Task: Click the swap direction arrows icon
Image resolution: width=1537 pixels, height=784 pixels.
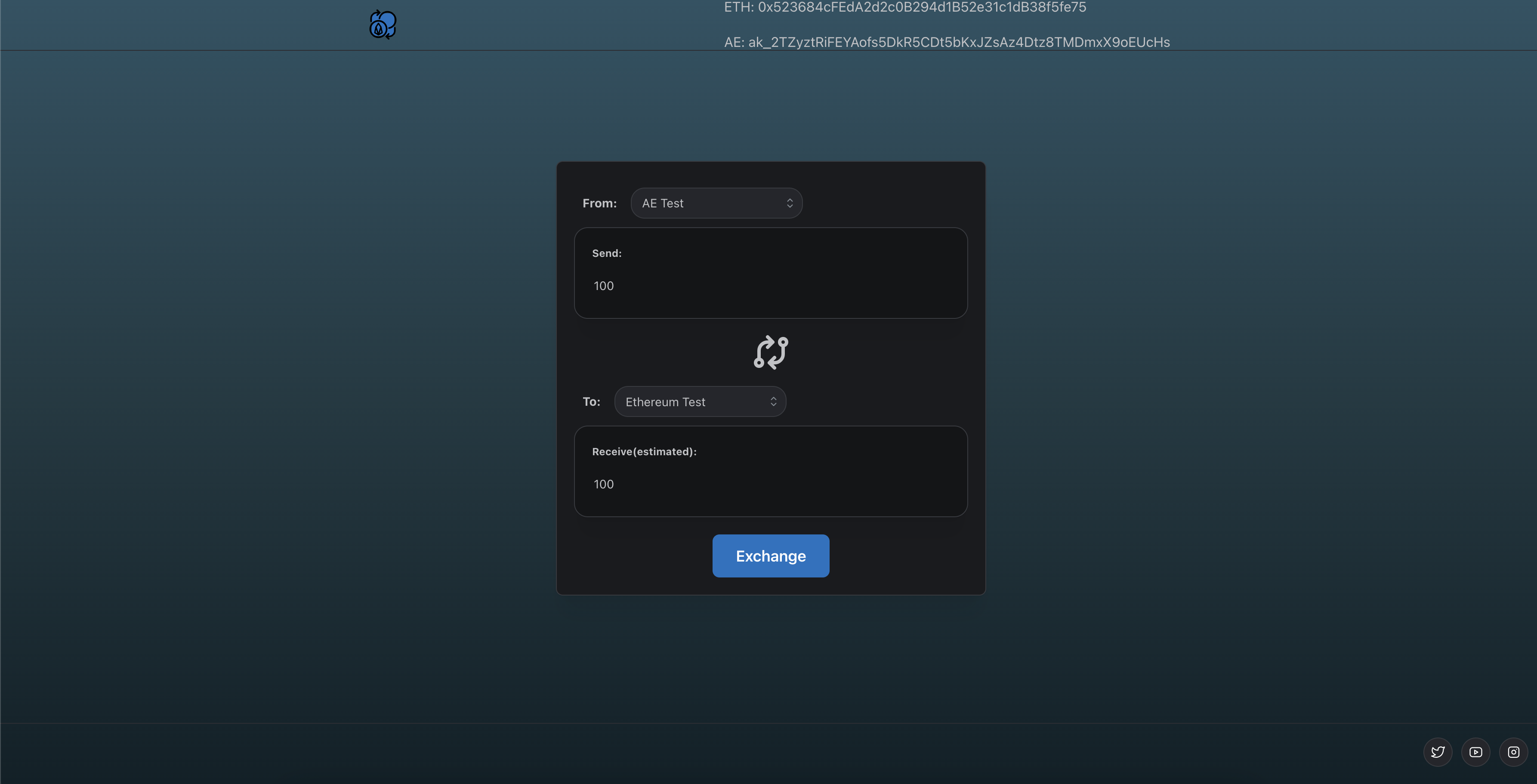Action: pyautogui.click(x=770, y=352)
